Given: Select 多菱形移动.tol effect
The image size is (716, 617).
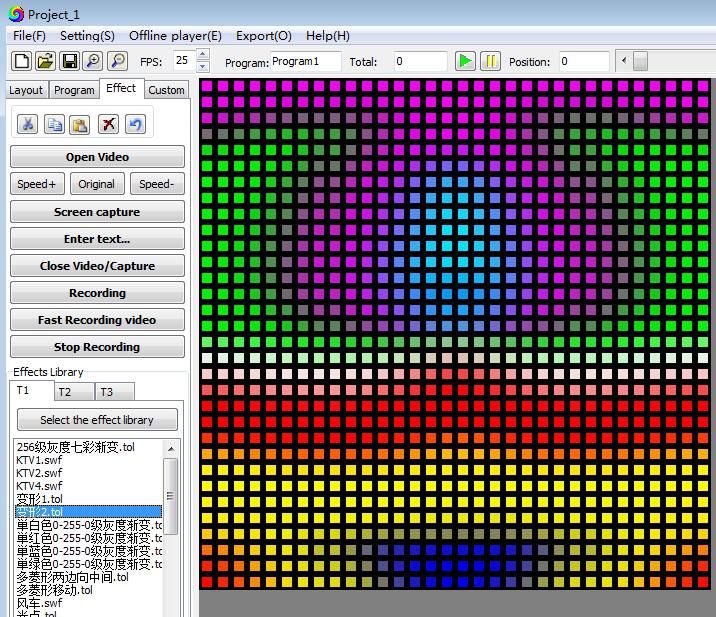Looking at the screenshot, I should (x=89, y=590).
